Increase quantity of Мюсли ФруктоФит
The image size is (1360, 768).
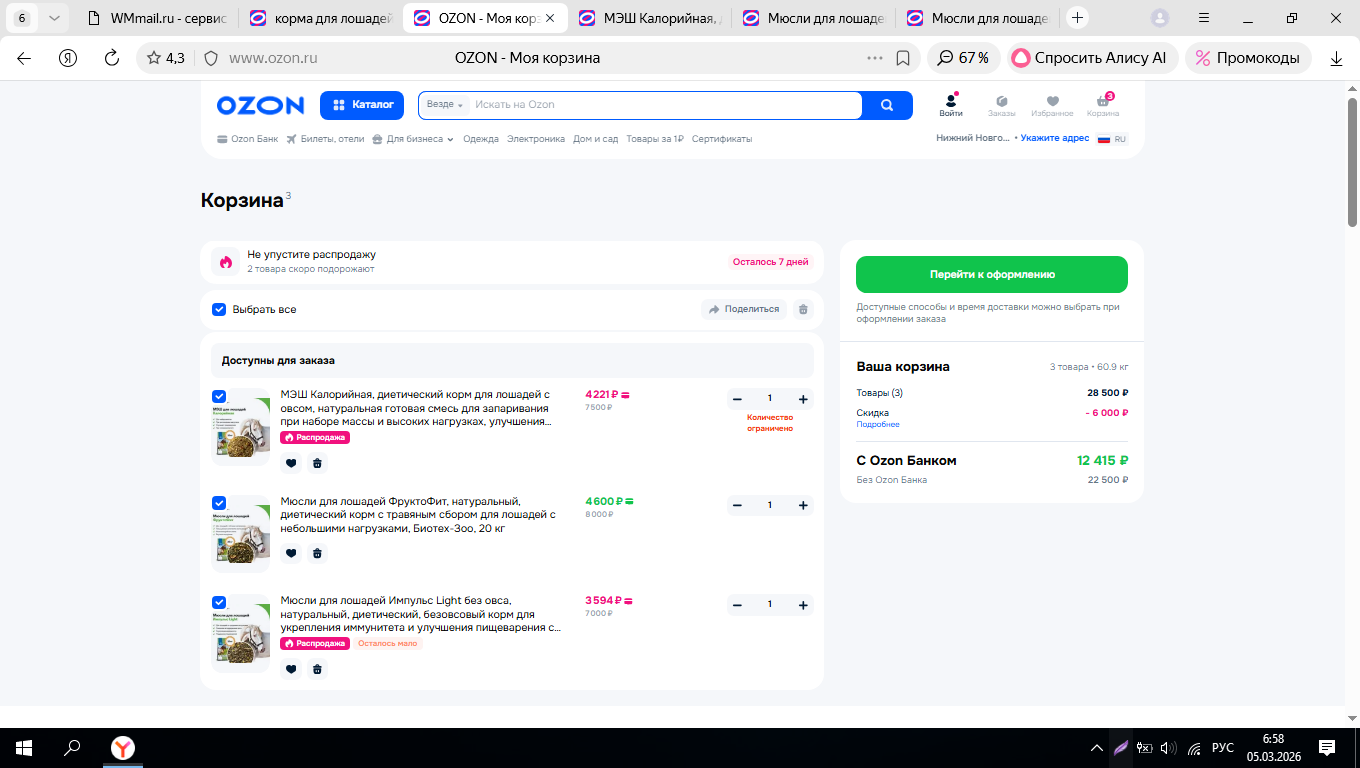click(x=803, y=506)
